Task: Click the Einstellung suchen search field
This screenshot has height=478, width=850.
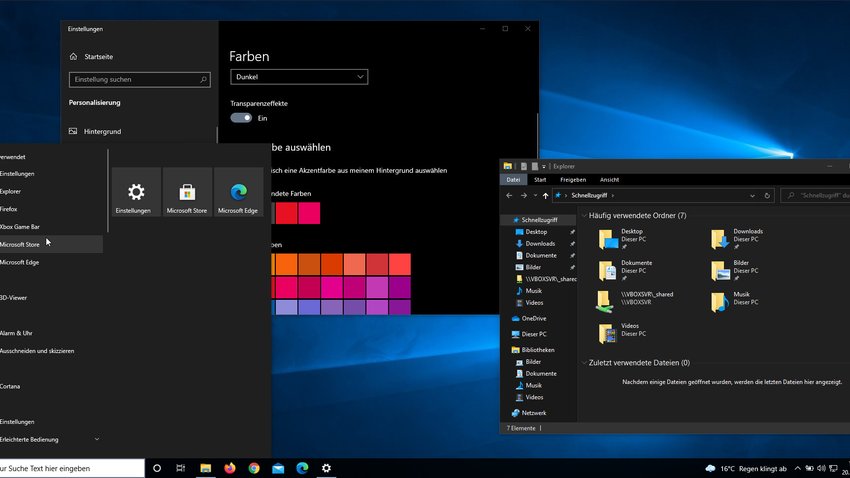Action: tap(140, 80)
